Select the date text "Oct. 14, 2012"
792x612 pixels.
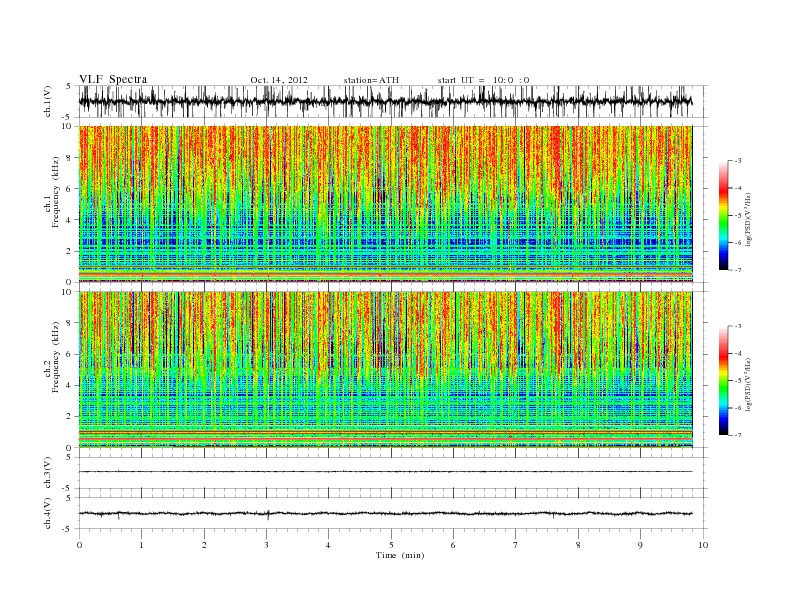(279, 80)
